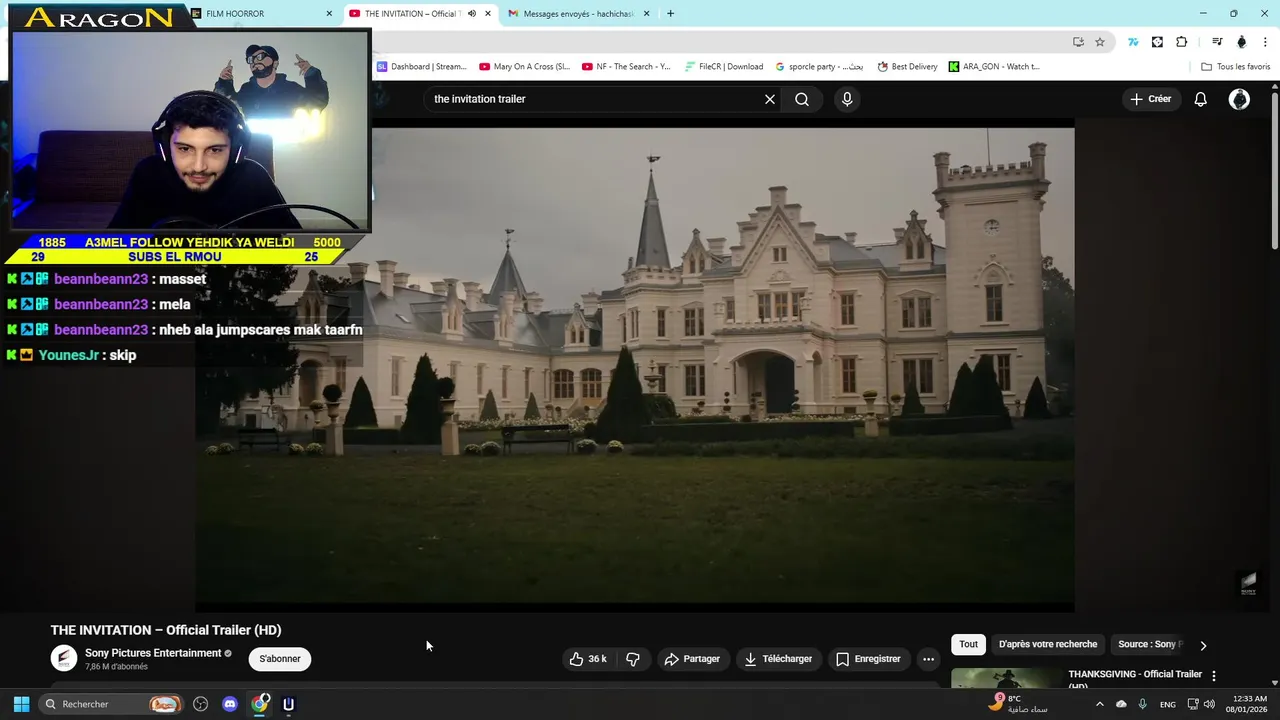Image resolution: width=1280 pixels, height=720 pixels.
Task: Open the media controls icon in Chrome toolbar
Action: click(x=1217, y=42)
